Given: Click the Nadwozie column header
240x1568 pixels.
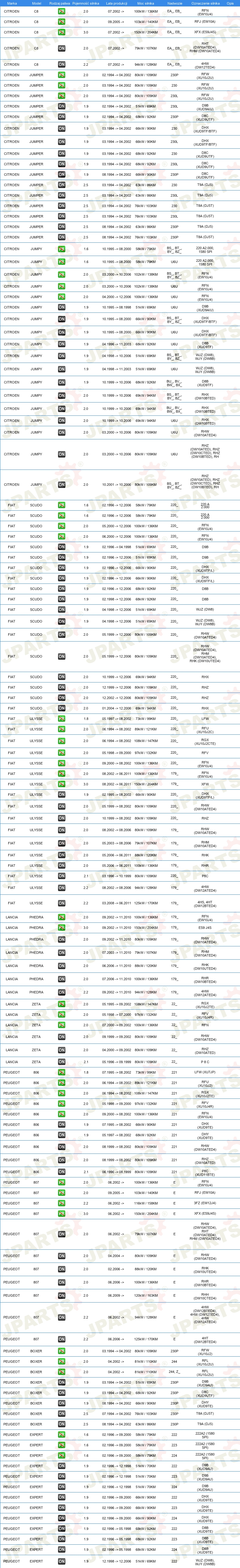Looking at the screenshot, I should pyautogui.click(x=174, y=3).
